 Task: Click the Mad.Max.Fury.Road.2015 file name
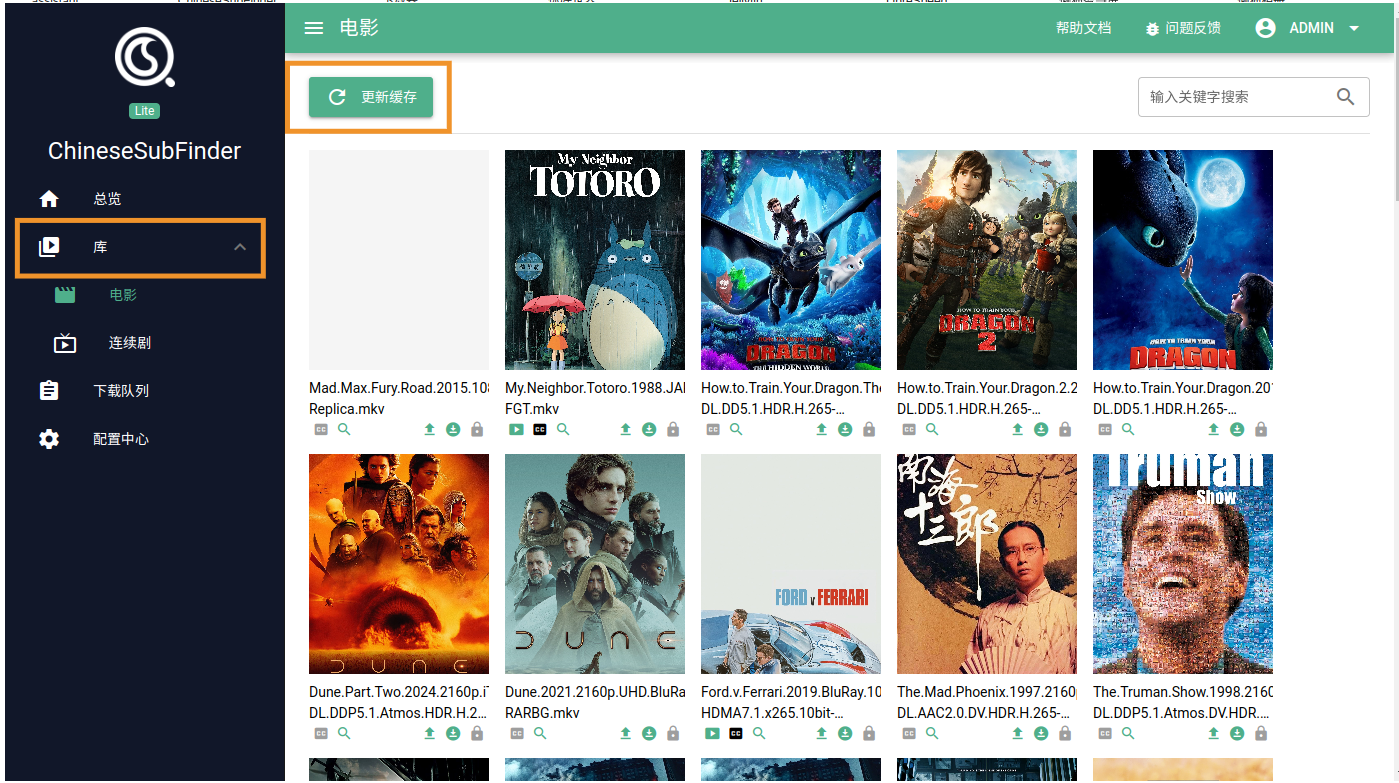[x=399, y=398]
